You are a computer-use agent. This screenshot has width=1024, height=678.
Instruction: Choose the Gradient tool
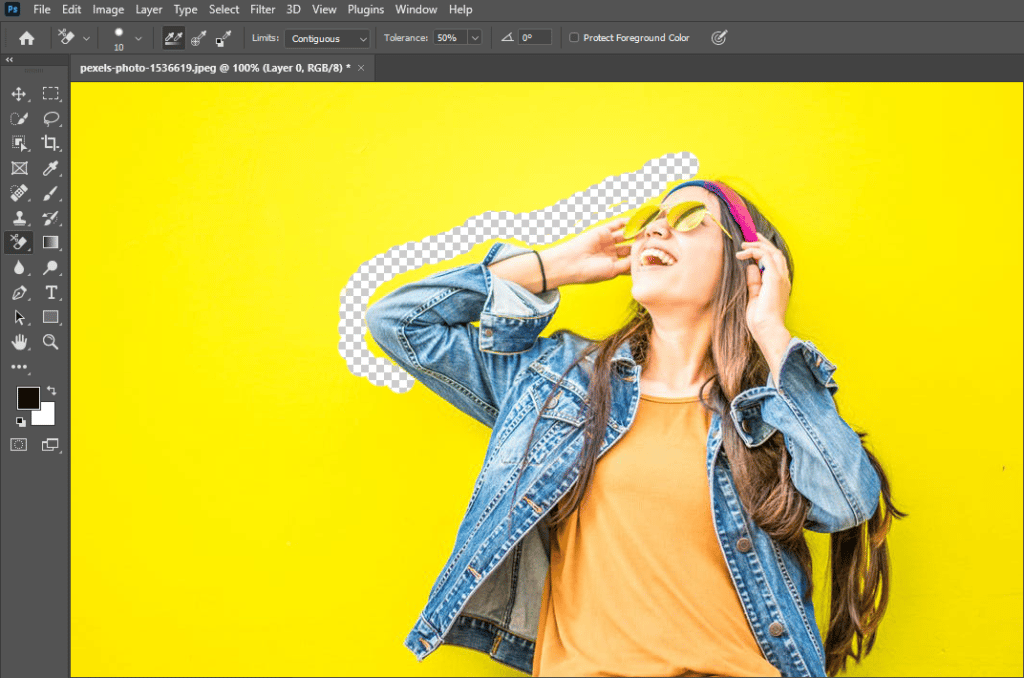point(50,242)
